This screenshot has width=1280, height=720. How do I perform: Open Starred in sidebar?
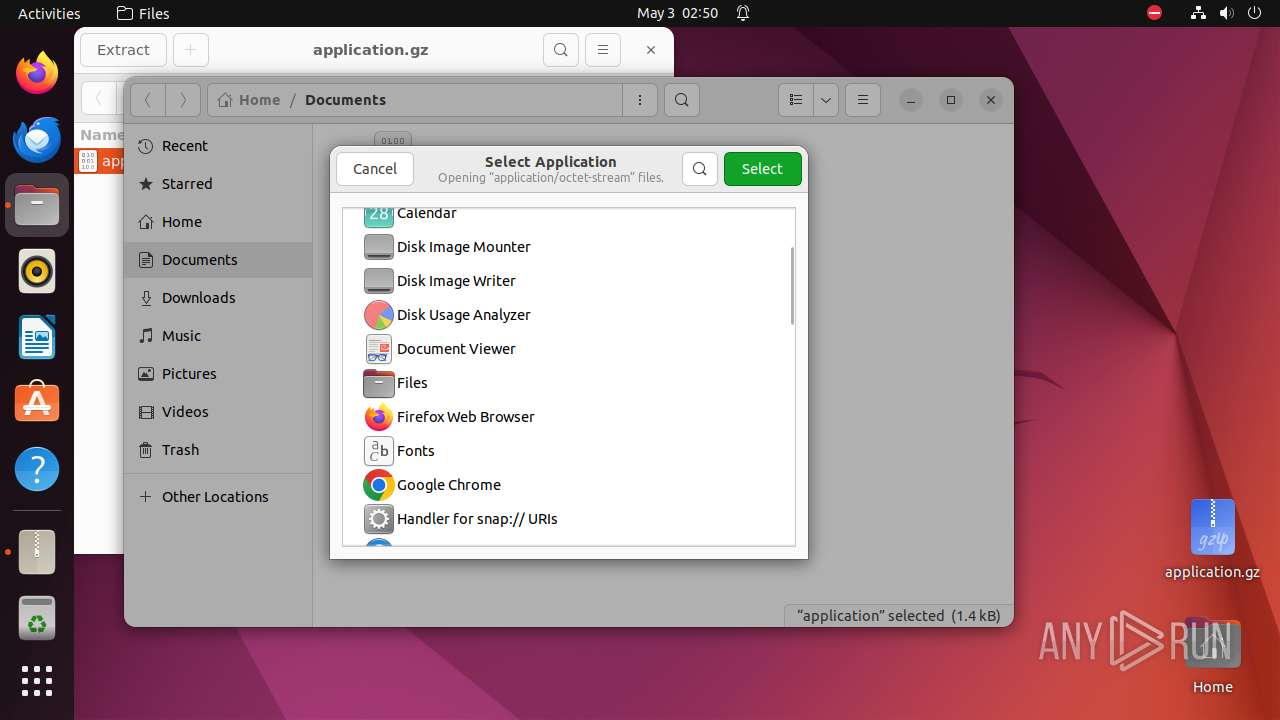click(218, 184)
